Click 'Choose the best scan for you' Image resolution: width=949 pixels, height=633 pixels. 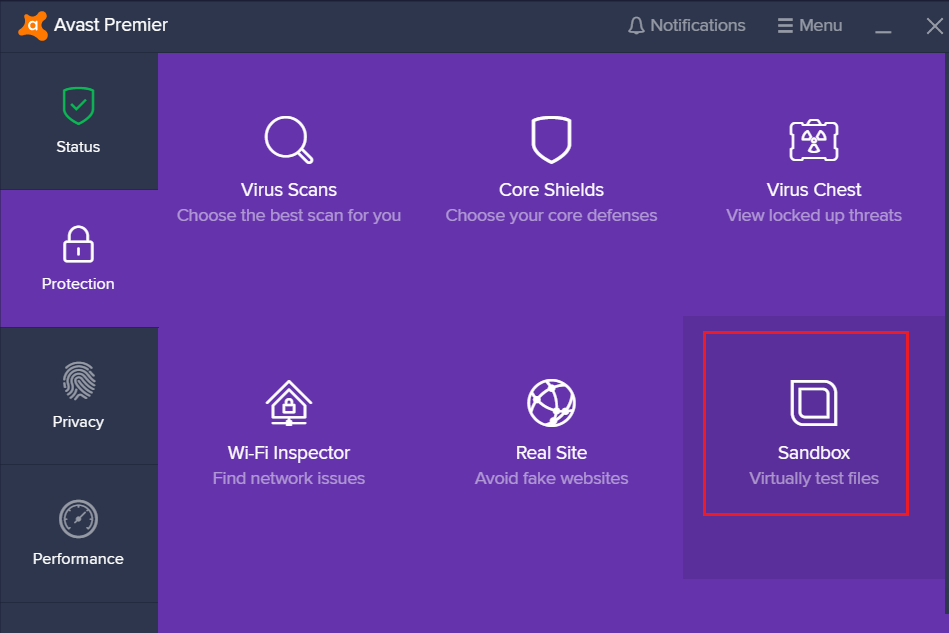pos(289,215)
